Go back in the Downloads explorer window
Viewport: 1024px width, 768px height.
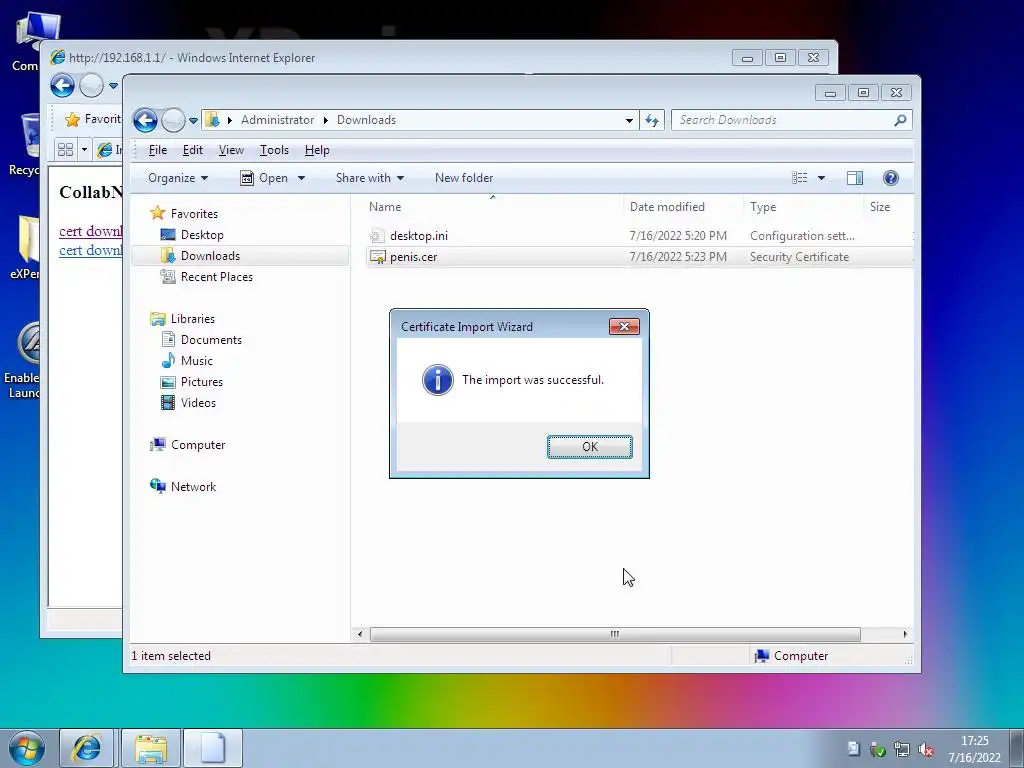pos(145,120)
